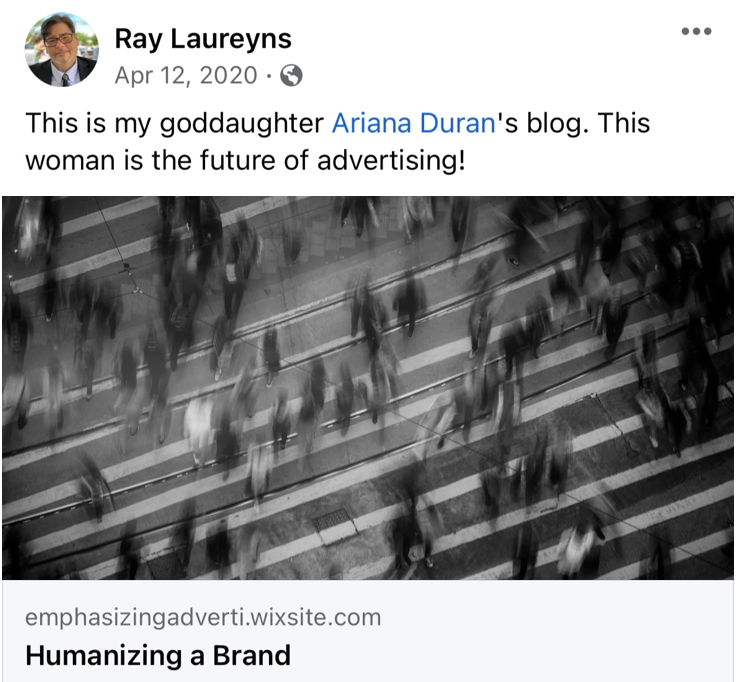Visit Ray Laureyns' profile via name
This screenshot has height=682, width=738.
203,39
